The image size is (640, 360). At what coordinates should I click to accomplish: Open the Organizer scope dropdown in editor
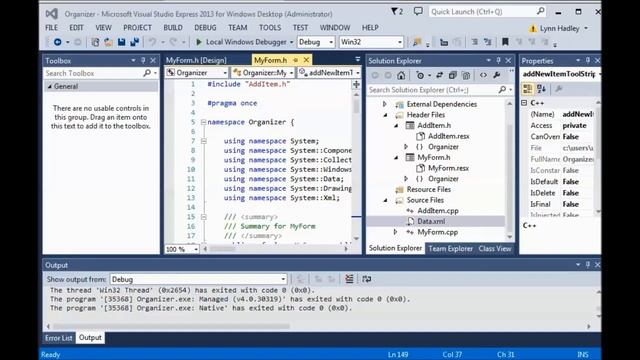click(x=197, y=73)
